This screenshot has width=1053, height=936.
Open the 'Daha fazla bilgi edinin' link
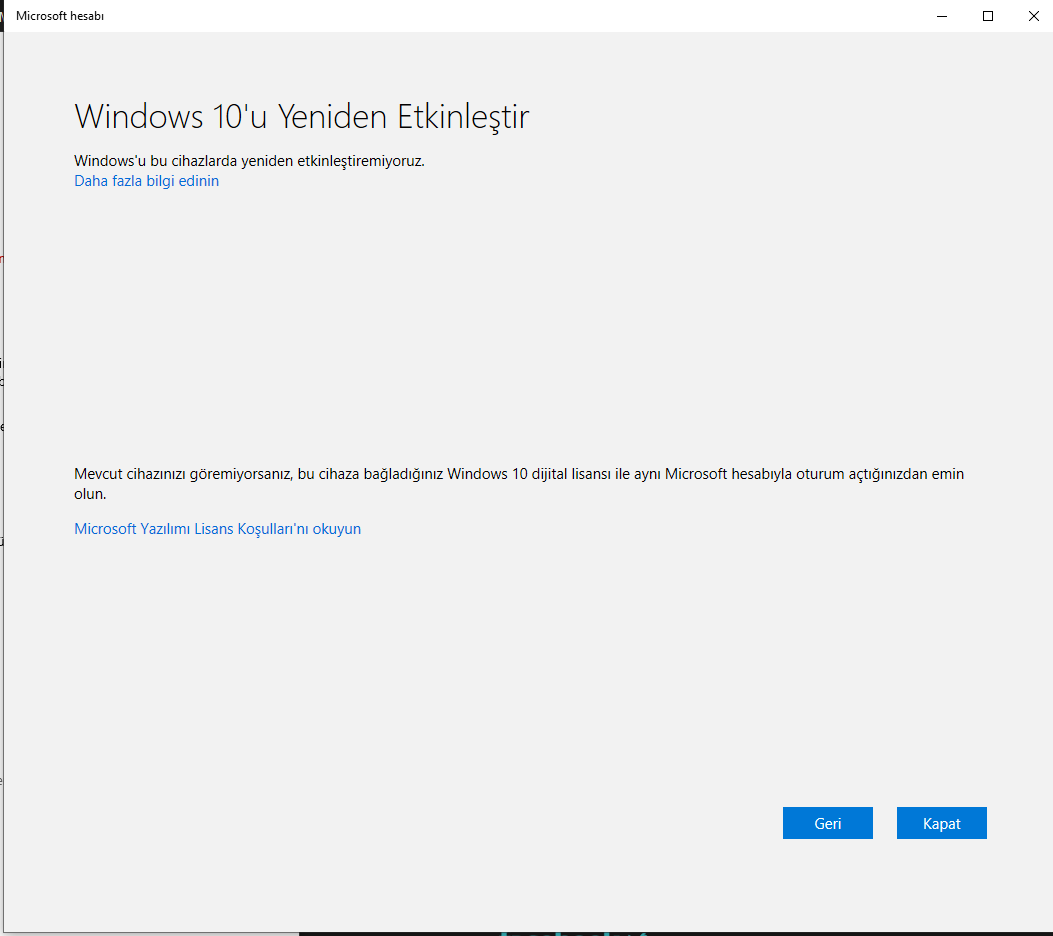146,181
